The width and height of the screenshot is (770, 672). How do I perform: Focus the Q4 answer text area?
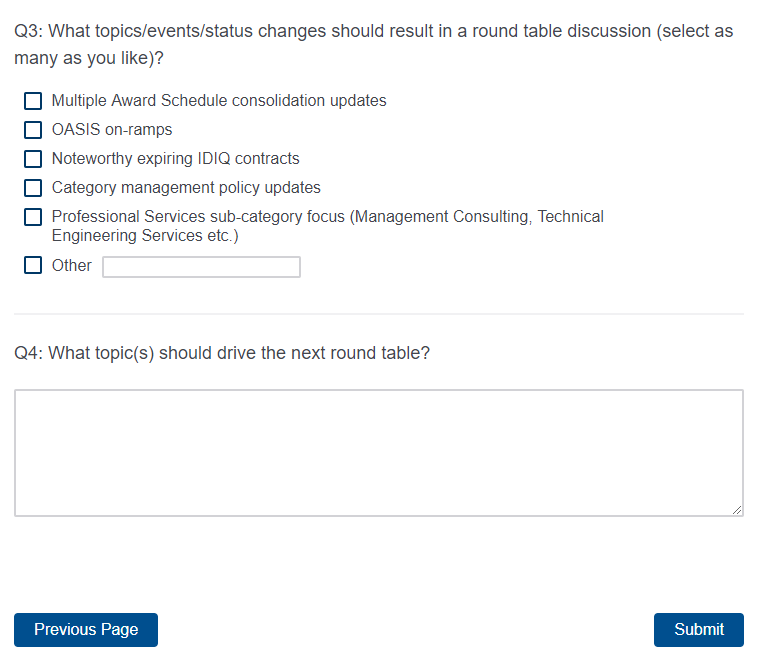[x=378, y=453]
